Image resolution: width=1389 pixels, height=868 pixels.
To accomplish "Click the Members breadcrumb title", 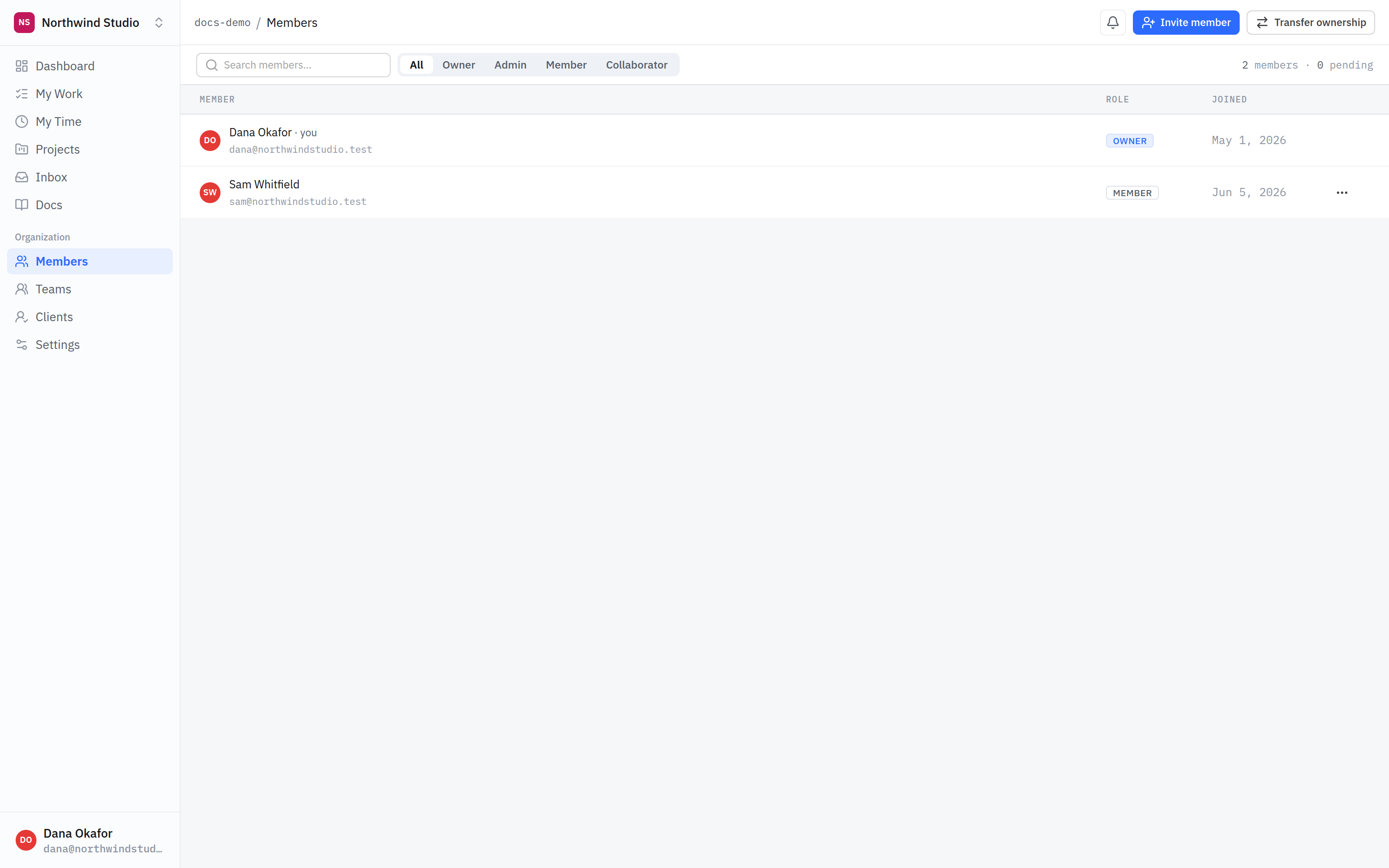I will point(292,23).
